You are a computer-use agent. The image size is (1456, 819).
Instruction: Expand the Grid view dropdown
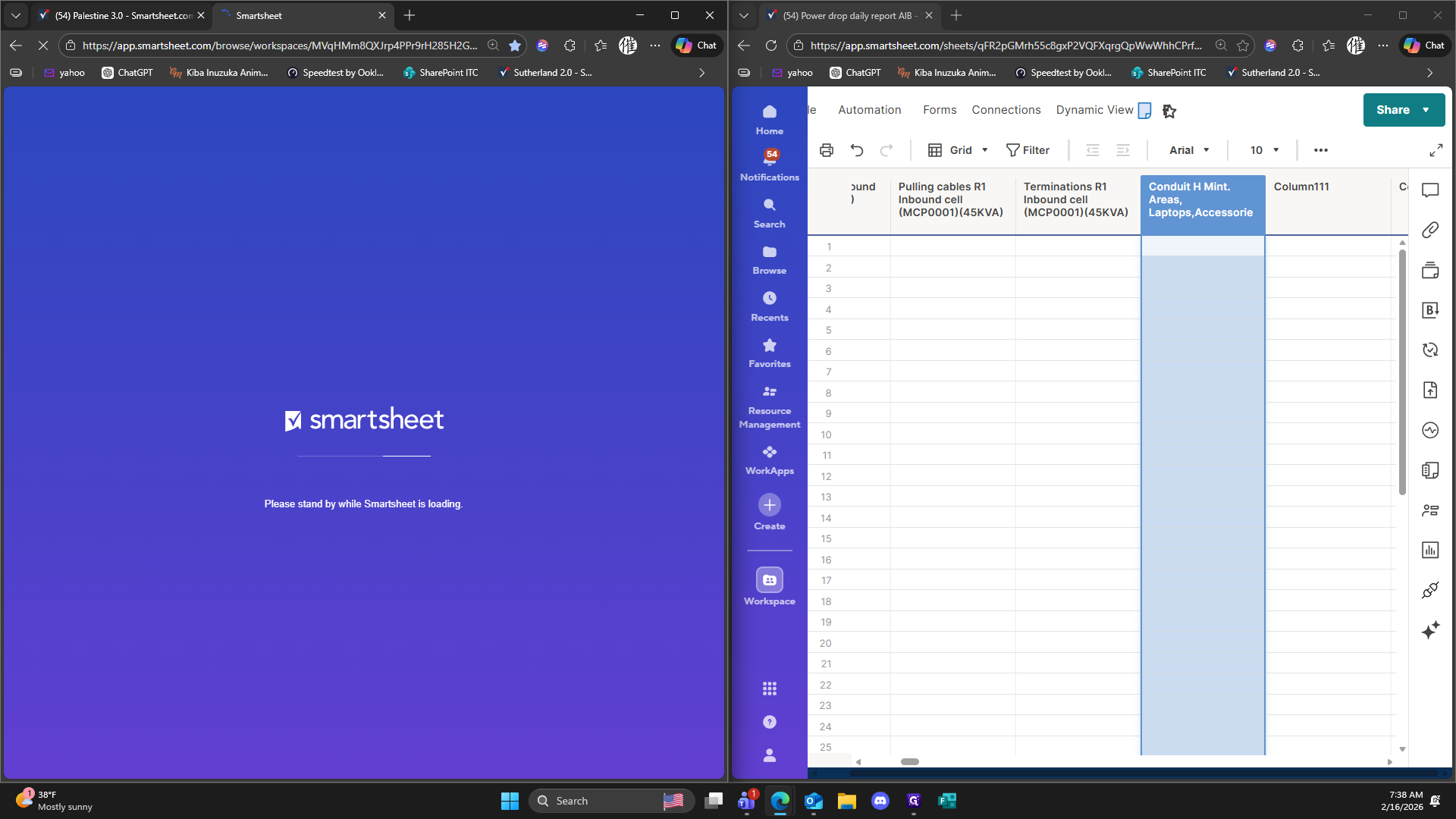click(959, 150)
